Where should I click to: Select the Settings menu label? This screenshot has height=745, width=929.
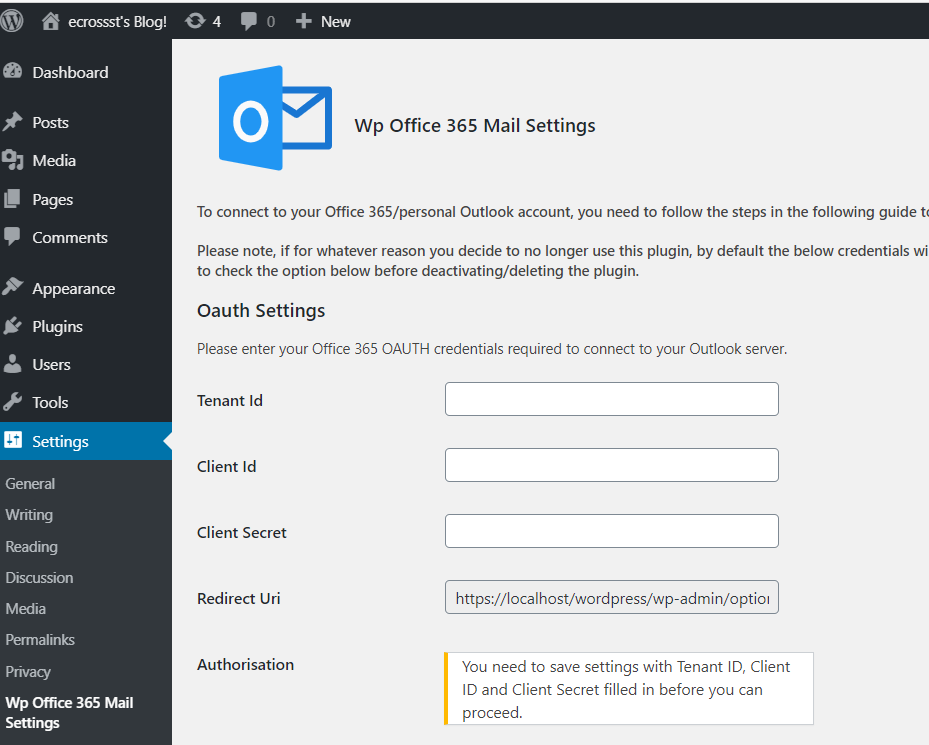(x=60, y=442)
